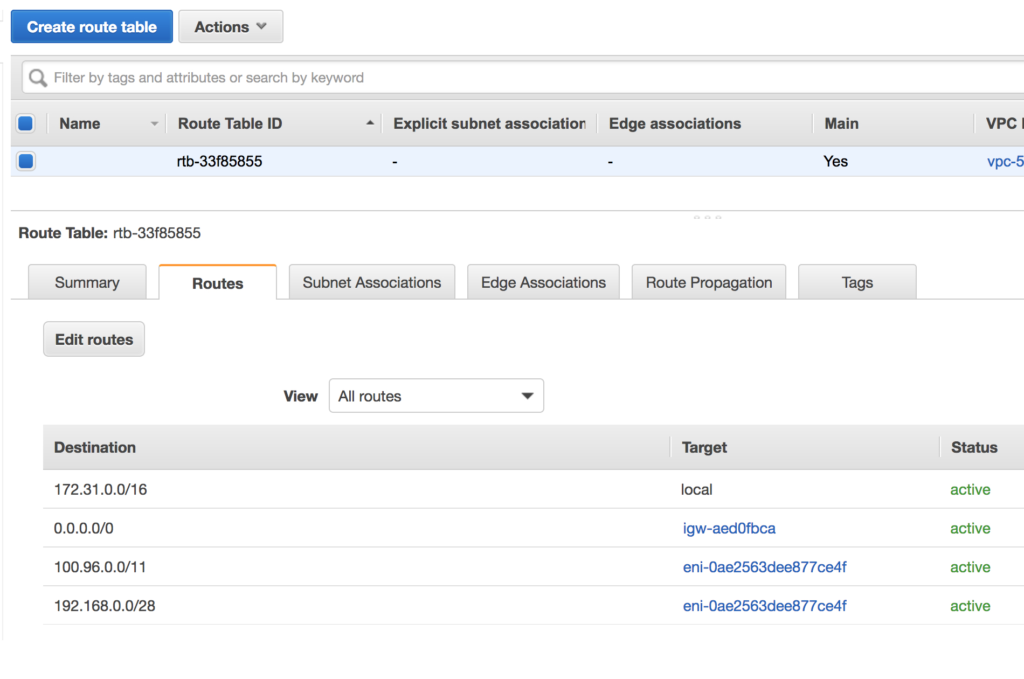This screenshot has height=679, width=1024.
Task: Open the Tags tab
Action: coord(856,282)
